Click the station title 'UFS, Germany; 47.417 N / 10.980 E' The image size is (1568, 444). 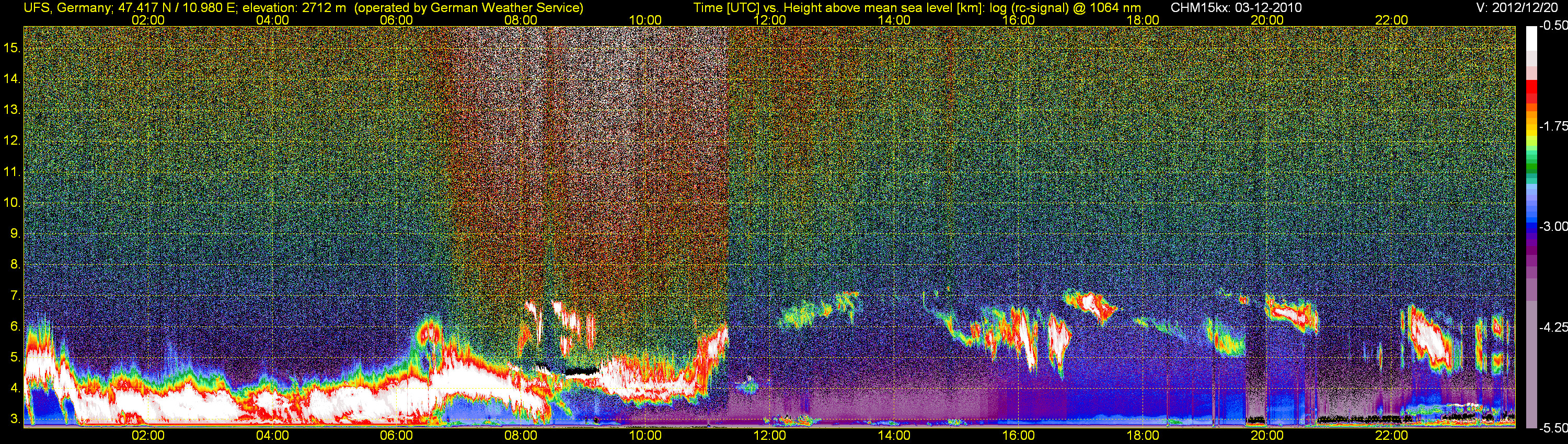pyautogui.click(x=130, y=7)
